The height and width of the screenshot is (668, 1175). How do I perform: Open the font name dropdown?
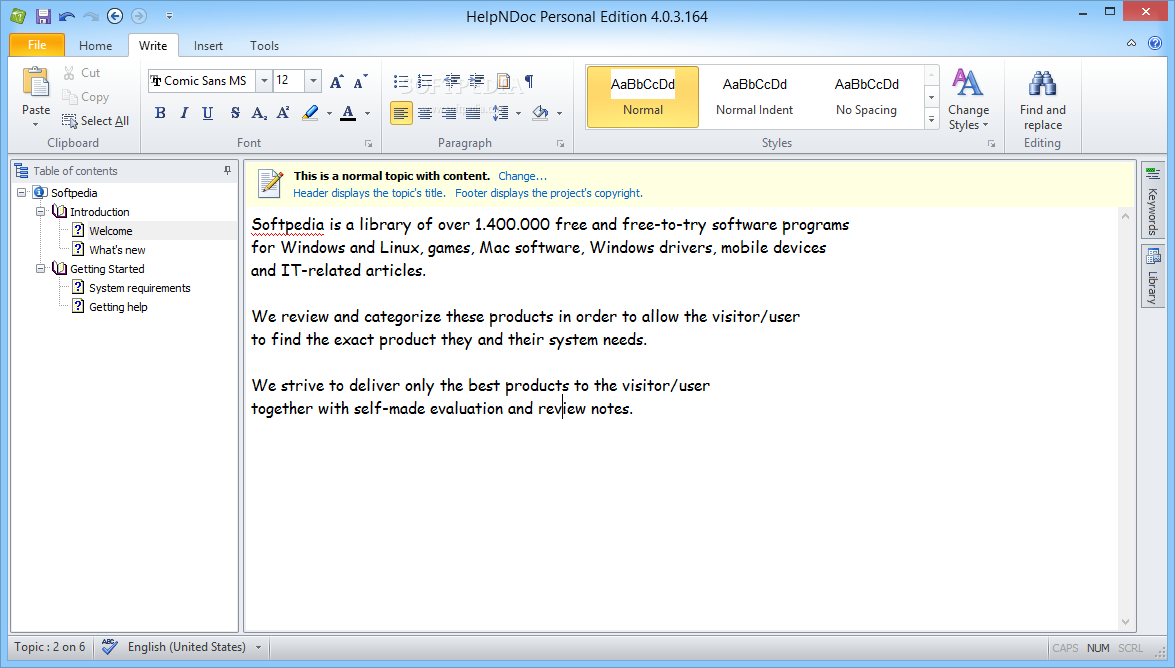[x=264, y=81]
